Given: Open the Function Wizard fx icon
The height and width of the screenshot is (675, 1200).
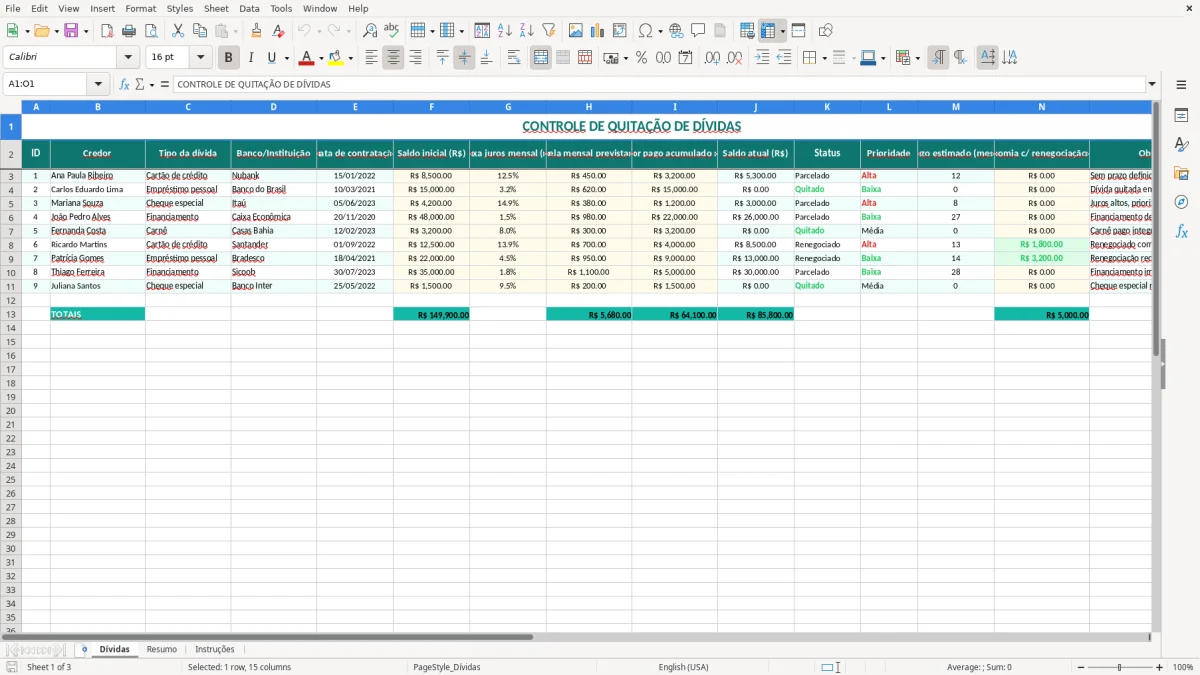Looking at the screenshot, I should (124, 84).
